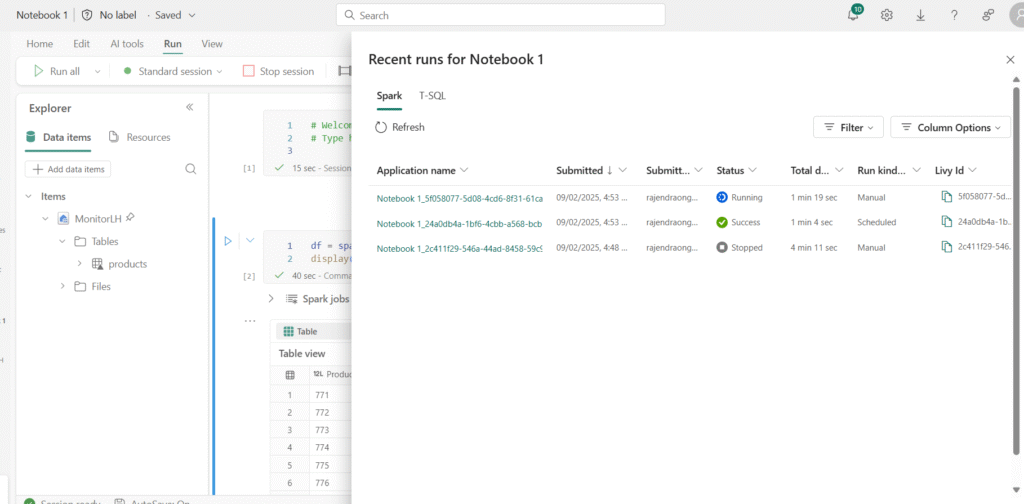Image resolution: width=1024 pixels, height=504 pixels.
Task: Open run Notebook 1_2c411f29 link
Action: (460, 248)
